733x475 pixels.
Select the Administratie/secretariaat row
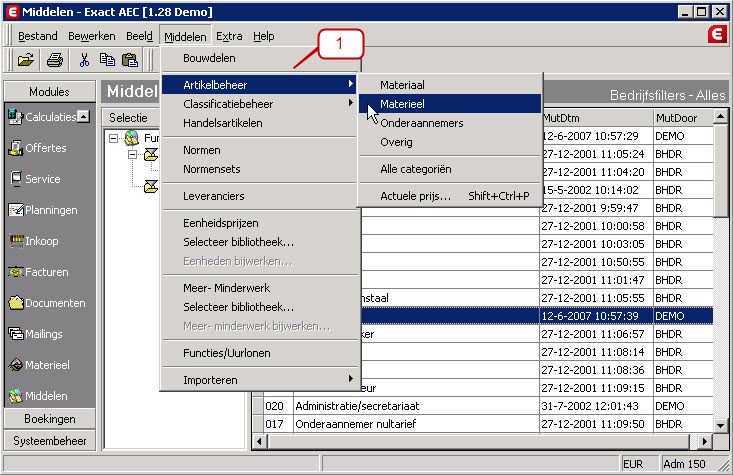482,406
